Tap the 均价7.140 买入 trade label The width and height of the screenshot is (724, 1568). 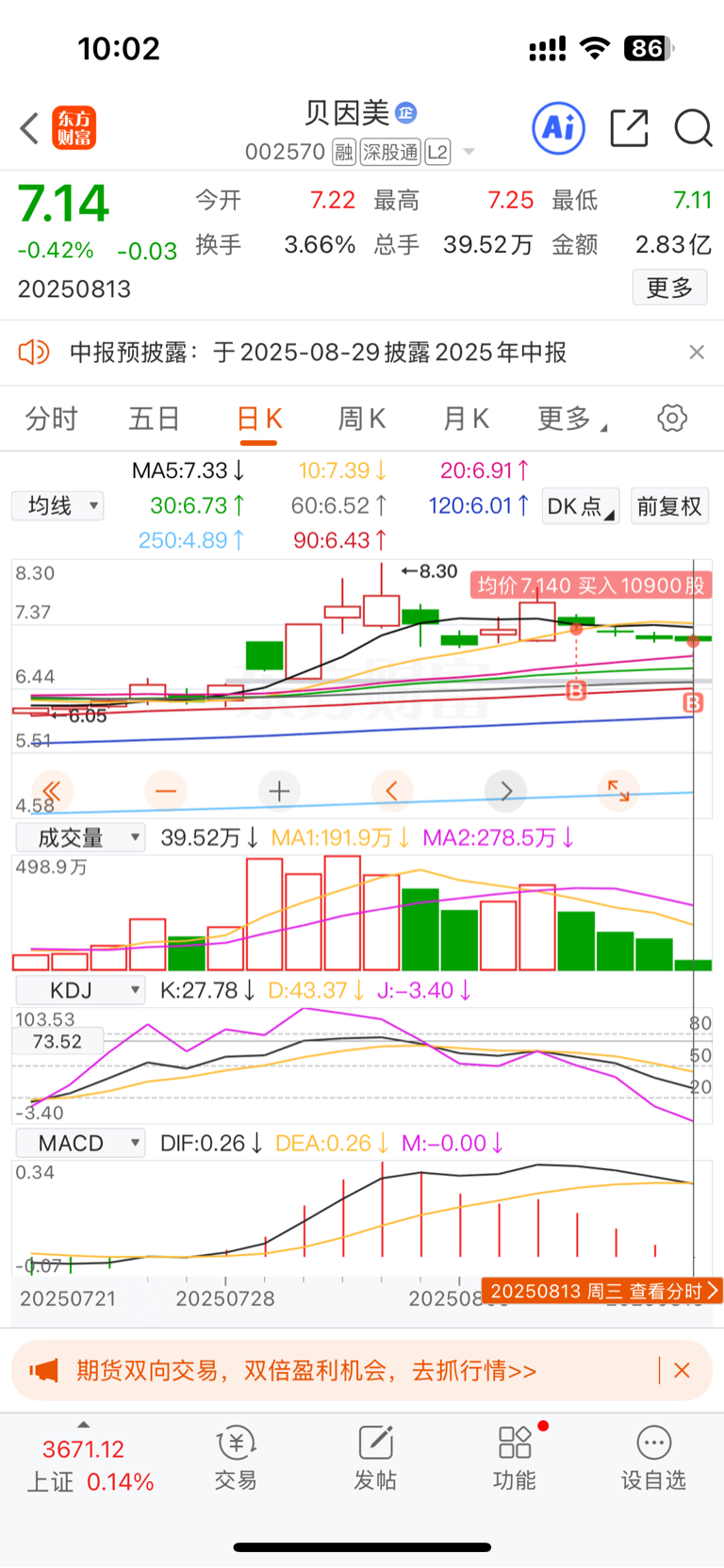pos(591,586)
